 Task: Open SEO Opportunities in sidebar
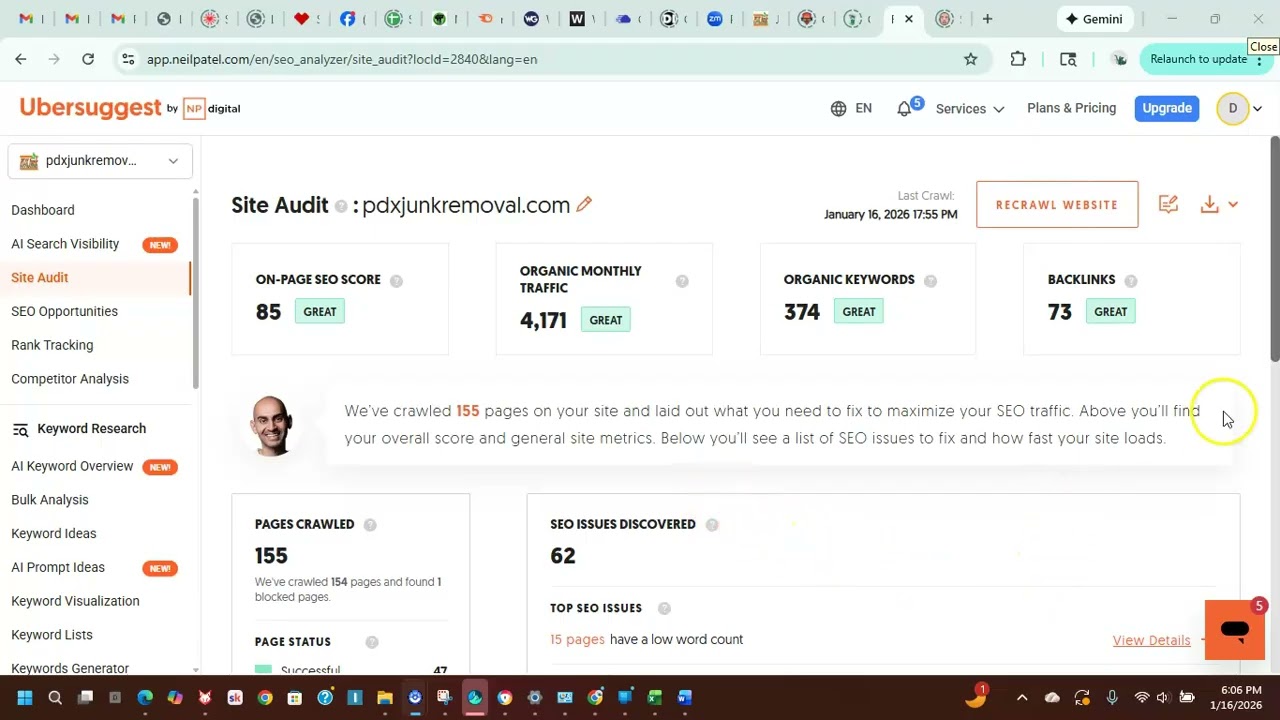pos(64,311)
